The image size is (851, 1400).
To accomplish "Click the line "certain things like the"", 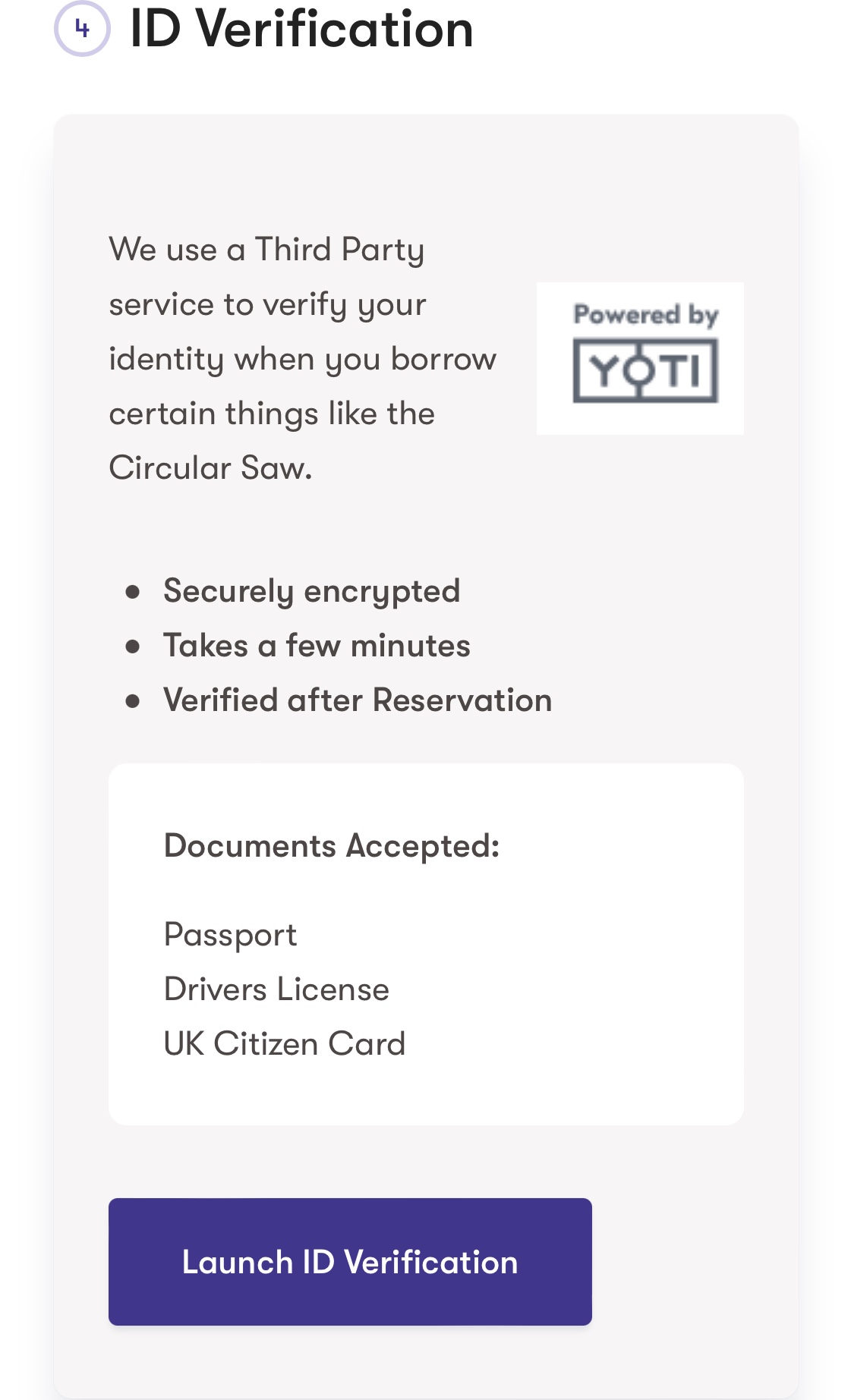I will pyautogui.click(x=272, y=414).
